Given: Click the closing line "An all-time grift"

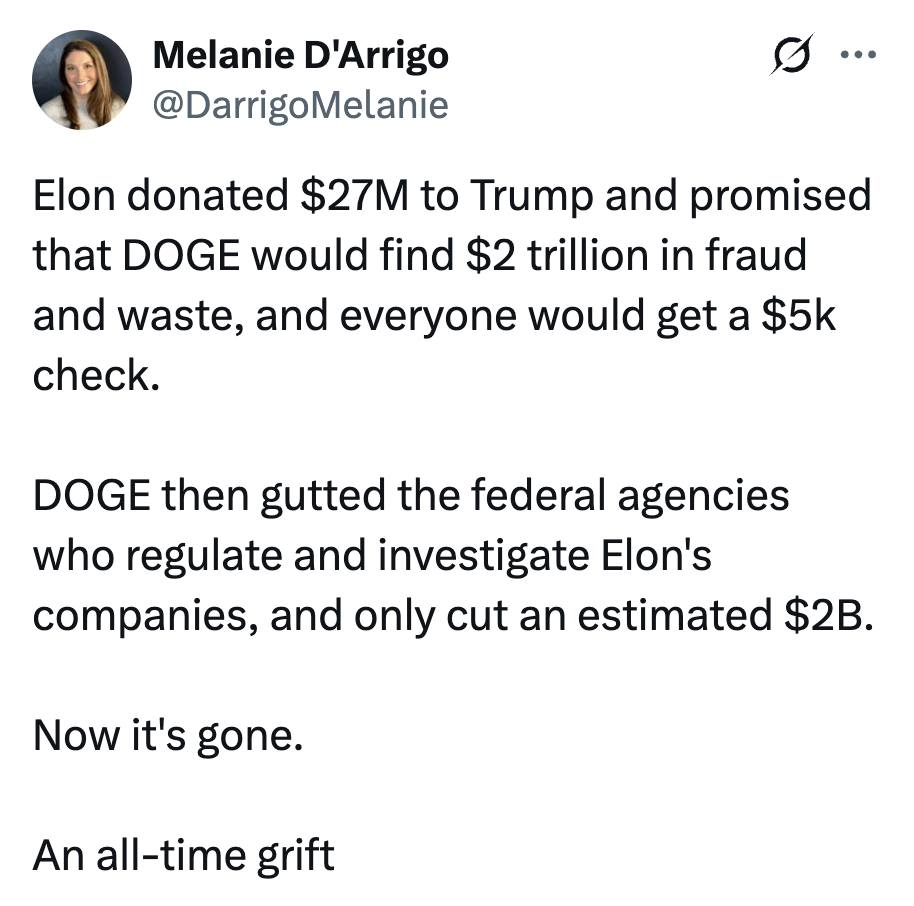Looking at the screenshot, I should pos(183,855).
